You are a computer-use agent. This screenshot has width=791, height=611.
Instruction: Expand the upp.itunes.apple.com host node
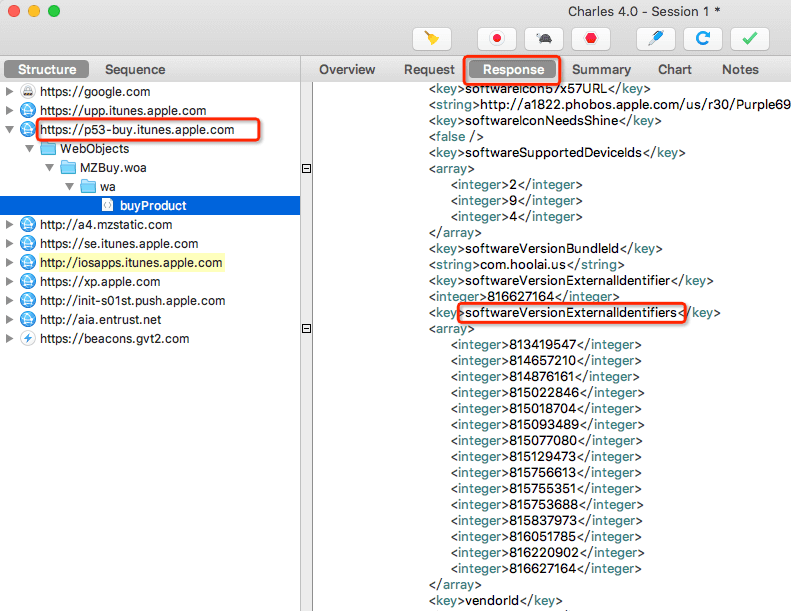click(10, 111)
